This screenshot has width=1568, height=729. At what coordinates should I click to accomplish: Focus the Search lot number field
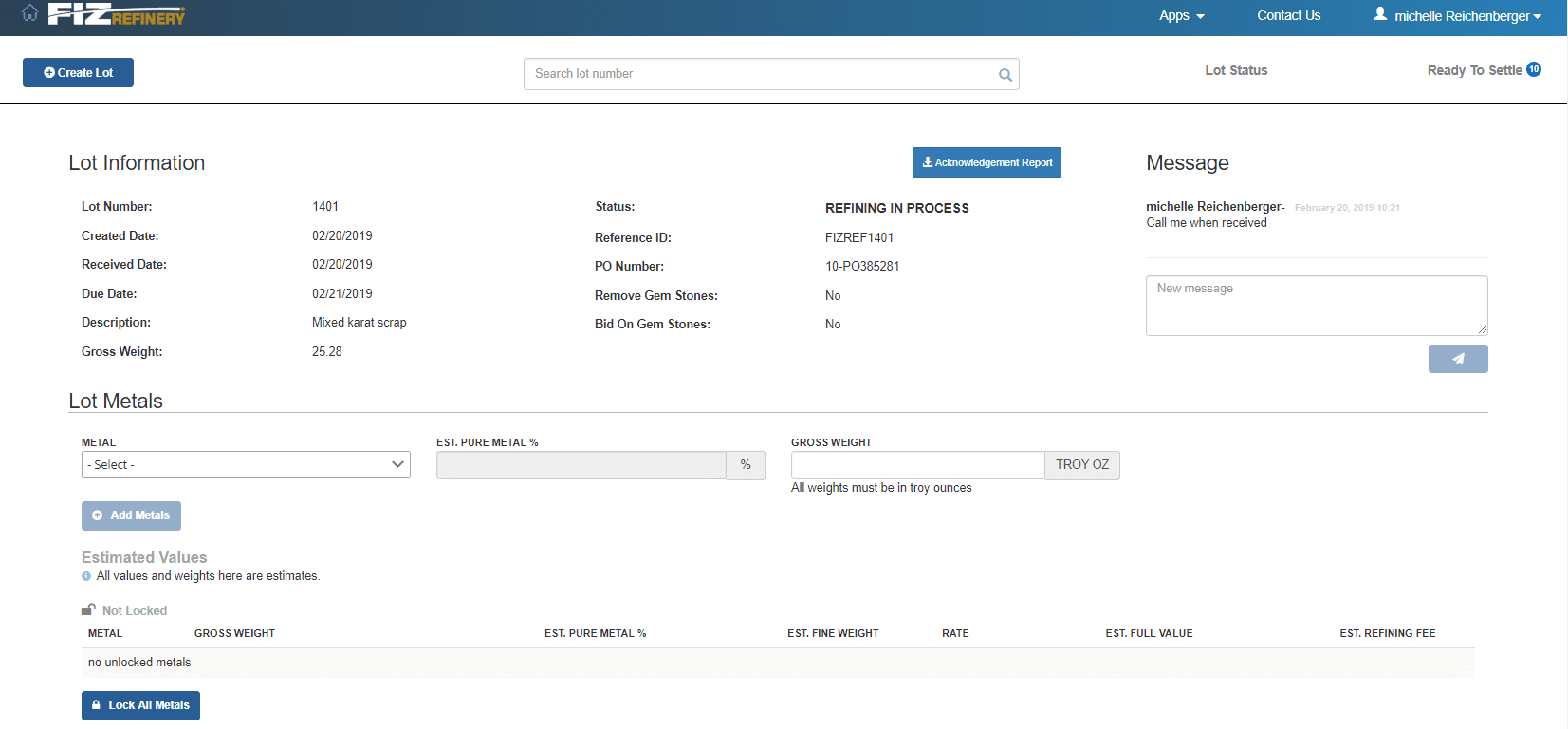click(771, 74)
